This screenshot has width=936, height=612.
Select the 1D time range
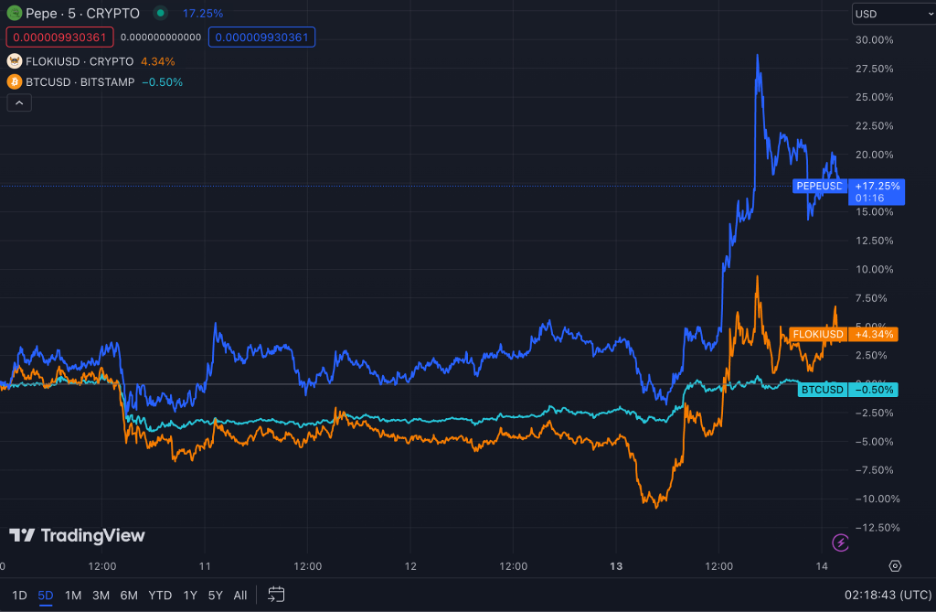coord(20,595)
